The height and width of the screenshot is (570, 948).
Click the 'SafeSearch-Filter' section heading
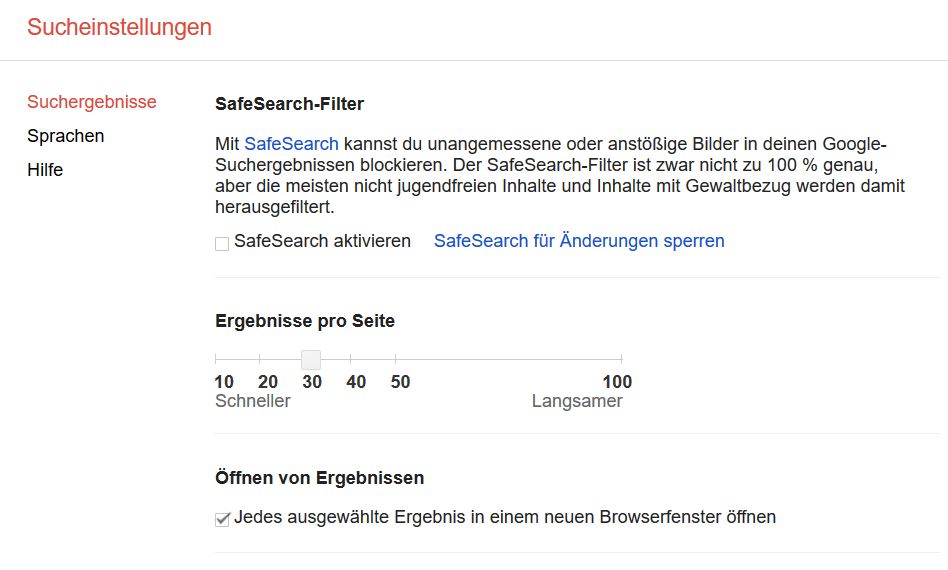coord(289,103)
